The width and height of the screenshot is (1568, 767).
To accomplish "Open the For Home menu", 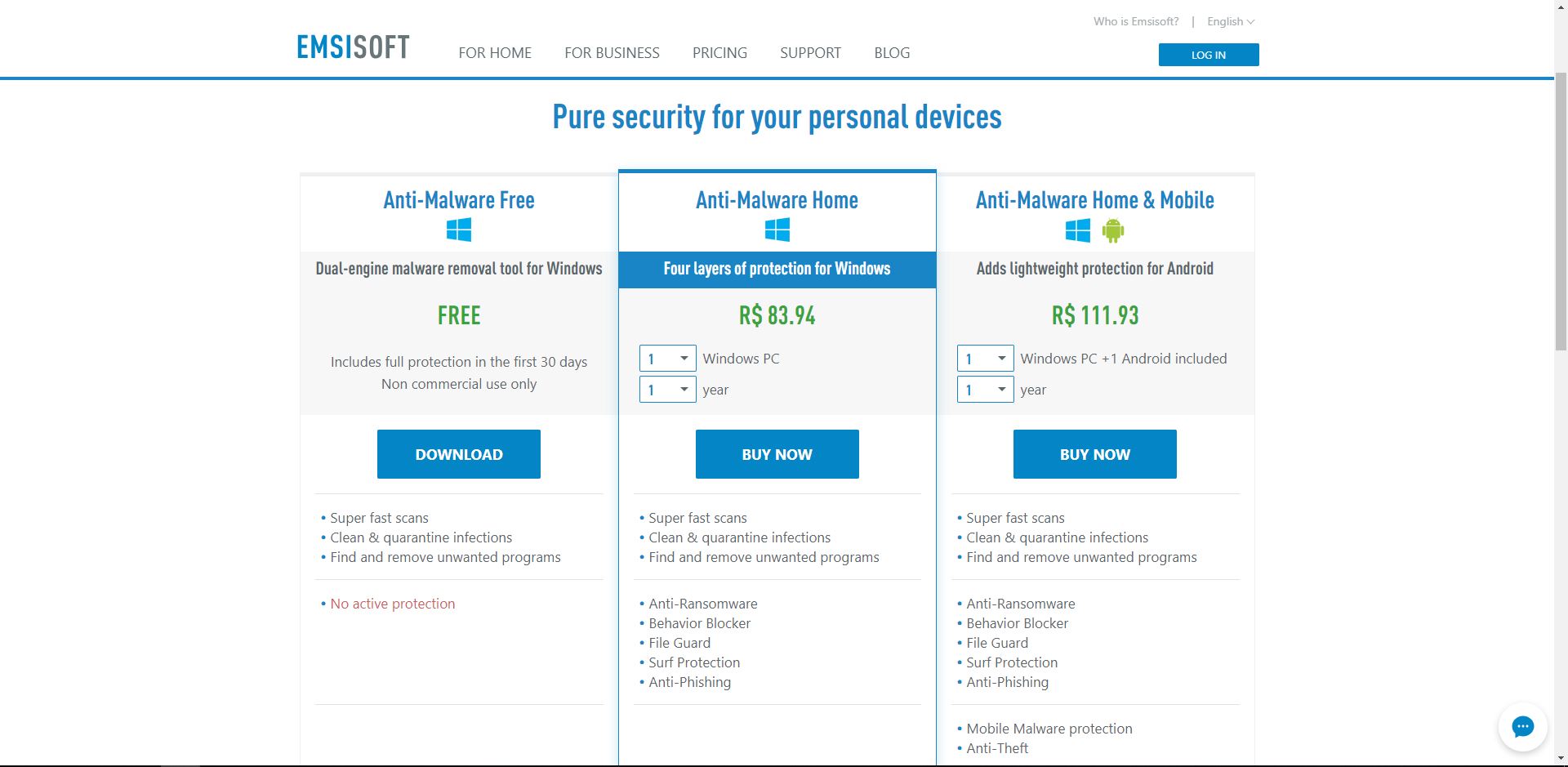I will (495, 53).
